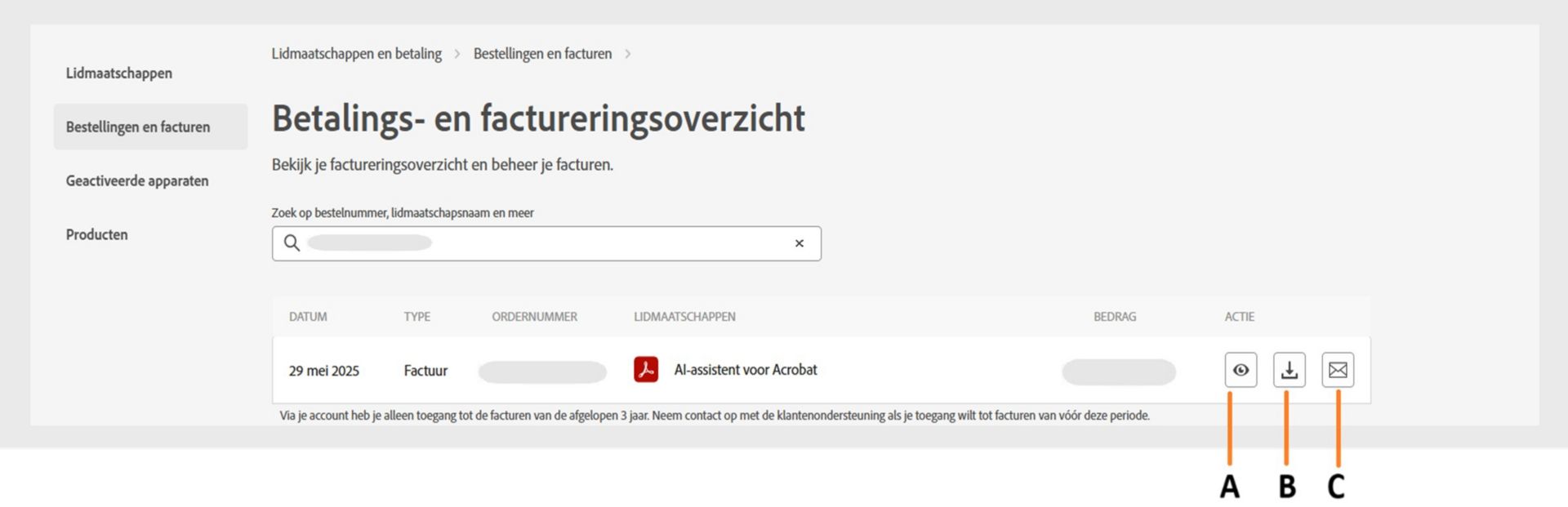Clear the search field with the X
Viewport: 1568px width, 507px height.
tap(800, 243)
